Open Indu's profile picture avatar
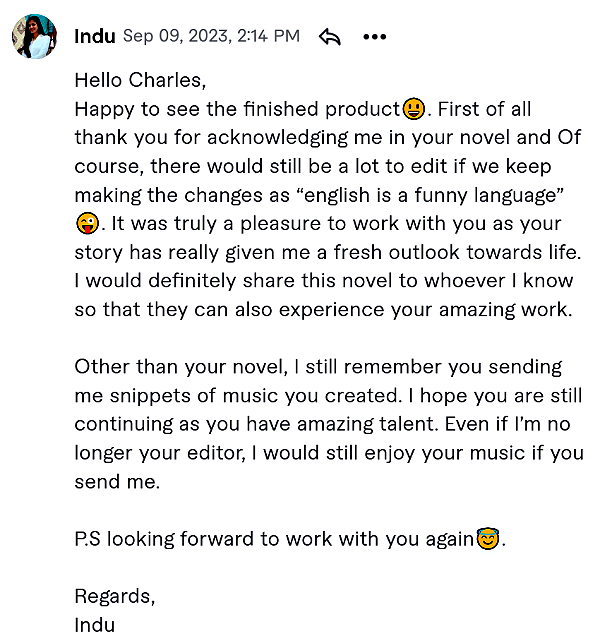600x644 pixels. tap(34, 36)
